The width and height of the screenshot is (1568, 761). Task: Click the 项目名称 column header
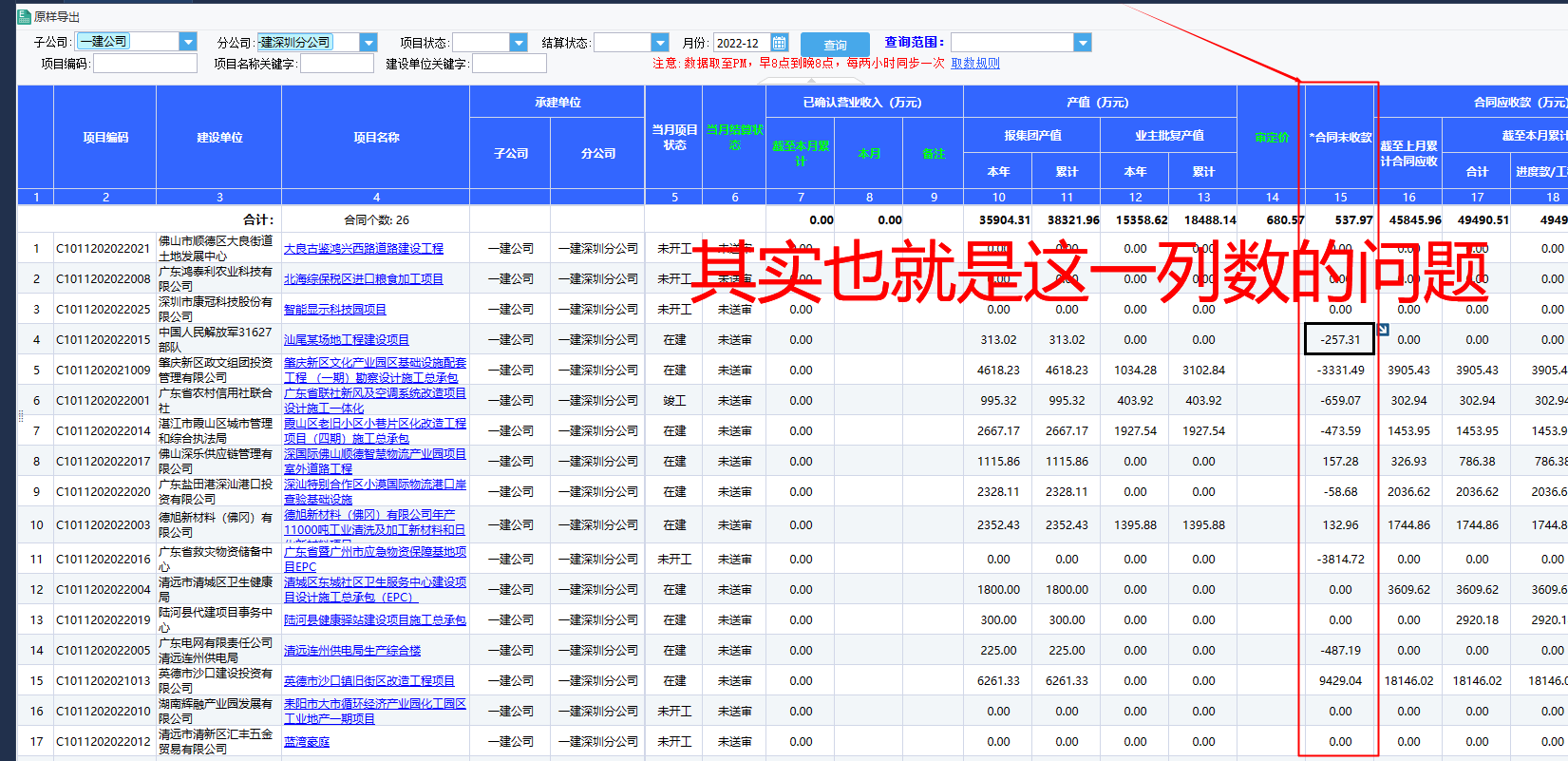pos(376,138)
